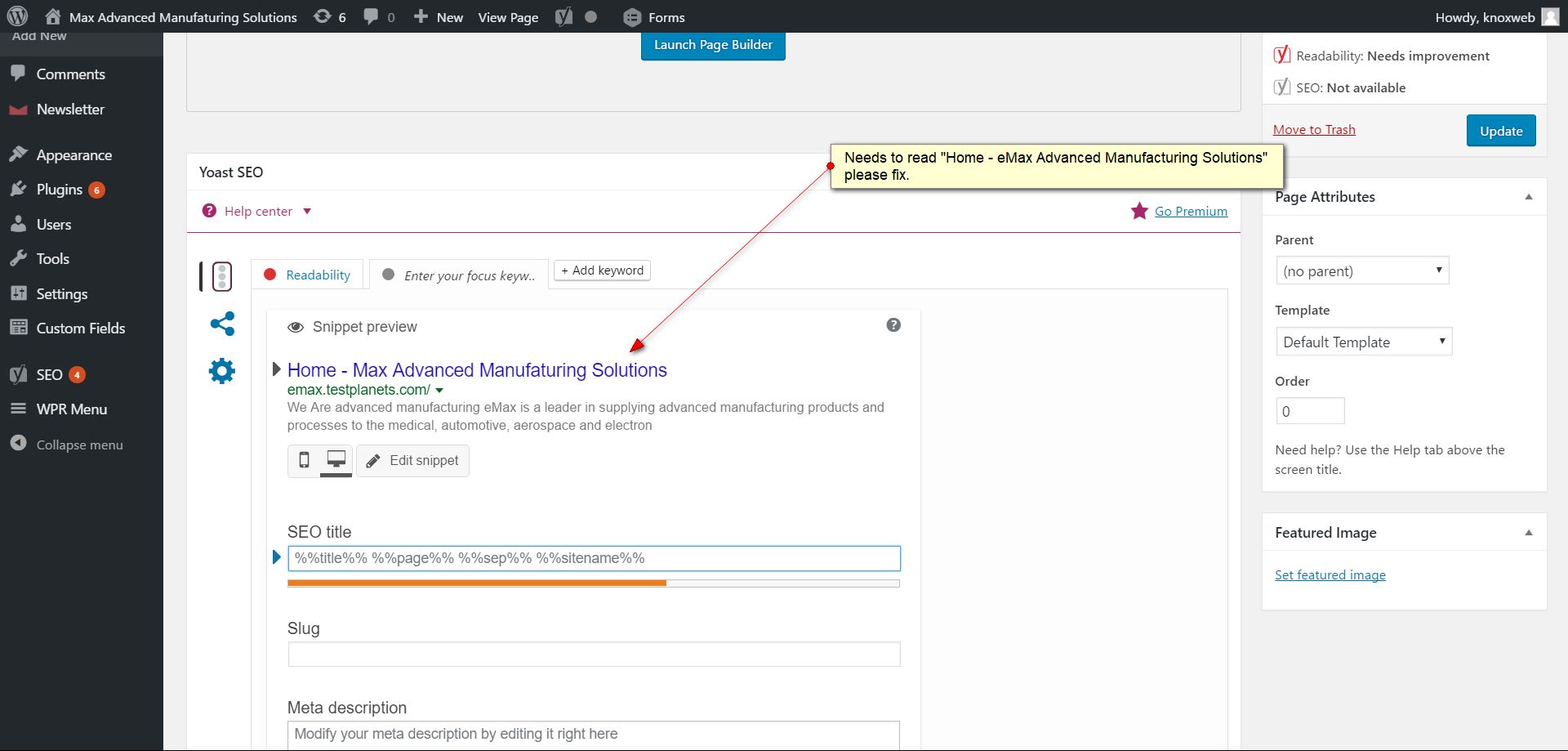Click the SEO title length progress bar
Viewport: 1568px width, 751px height.
(x=593, y=583)
